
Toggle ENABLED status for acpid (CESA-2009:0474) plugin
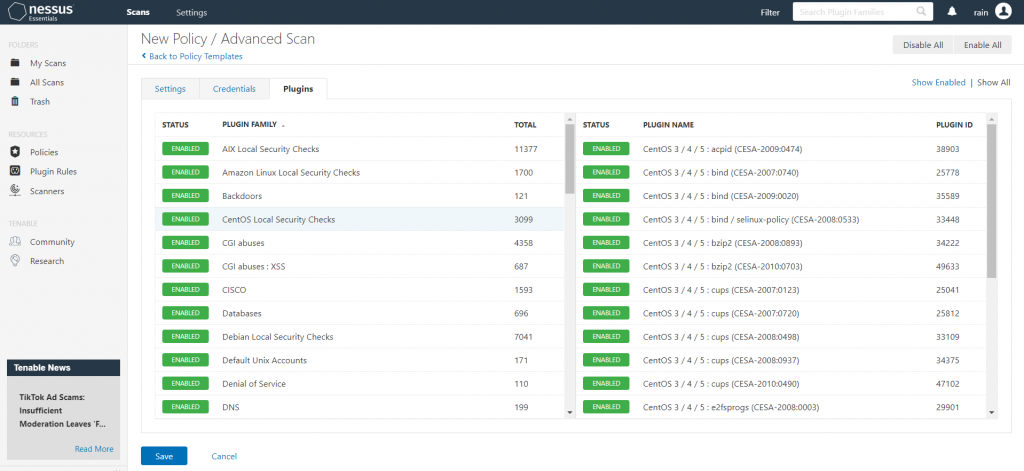(606, 149)
